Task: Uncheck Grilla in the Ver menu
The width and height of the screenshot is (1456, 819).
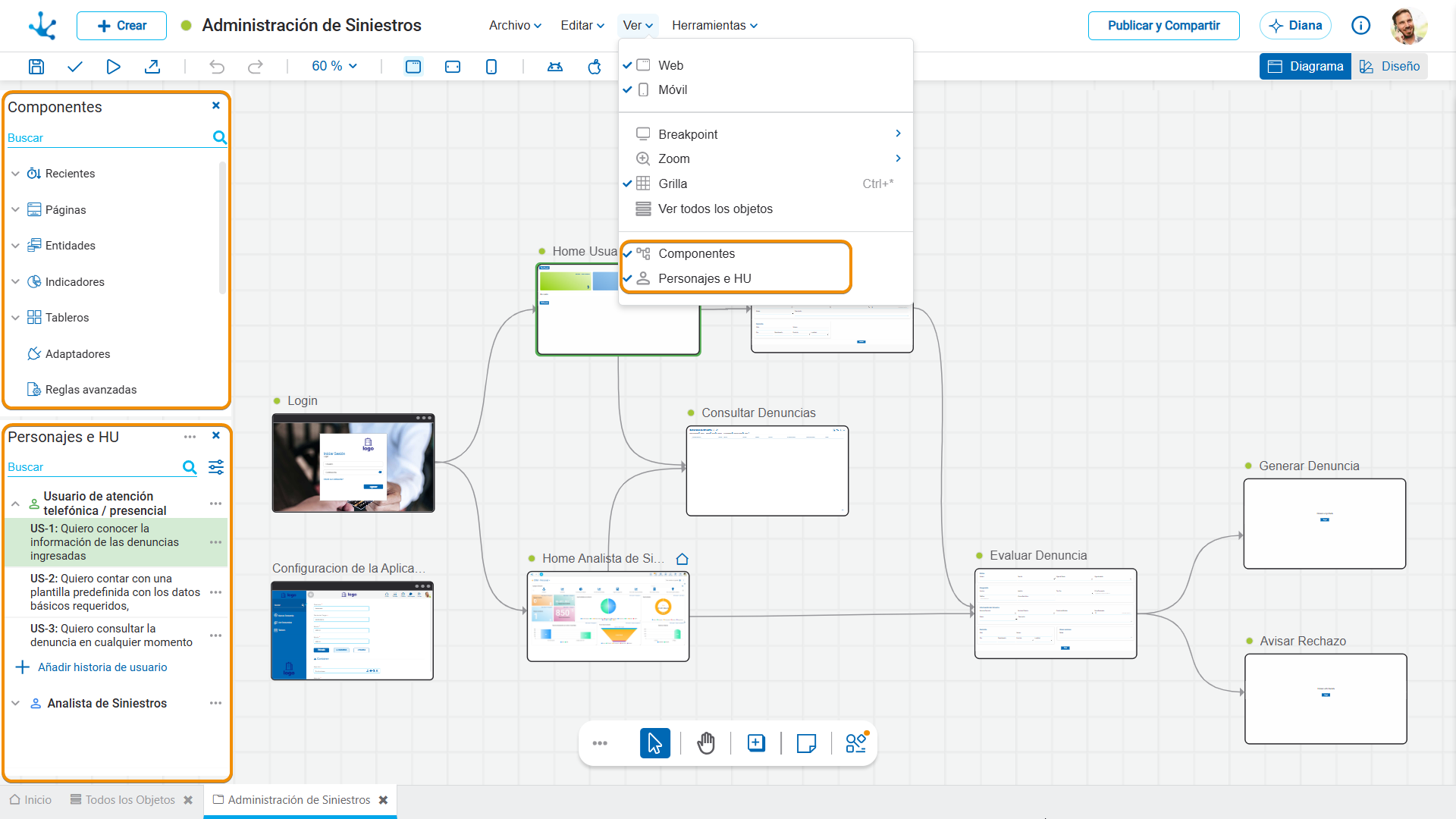Action: (673, 184)
